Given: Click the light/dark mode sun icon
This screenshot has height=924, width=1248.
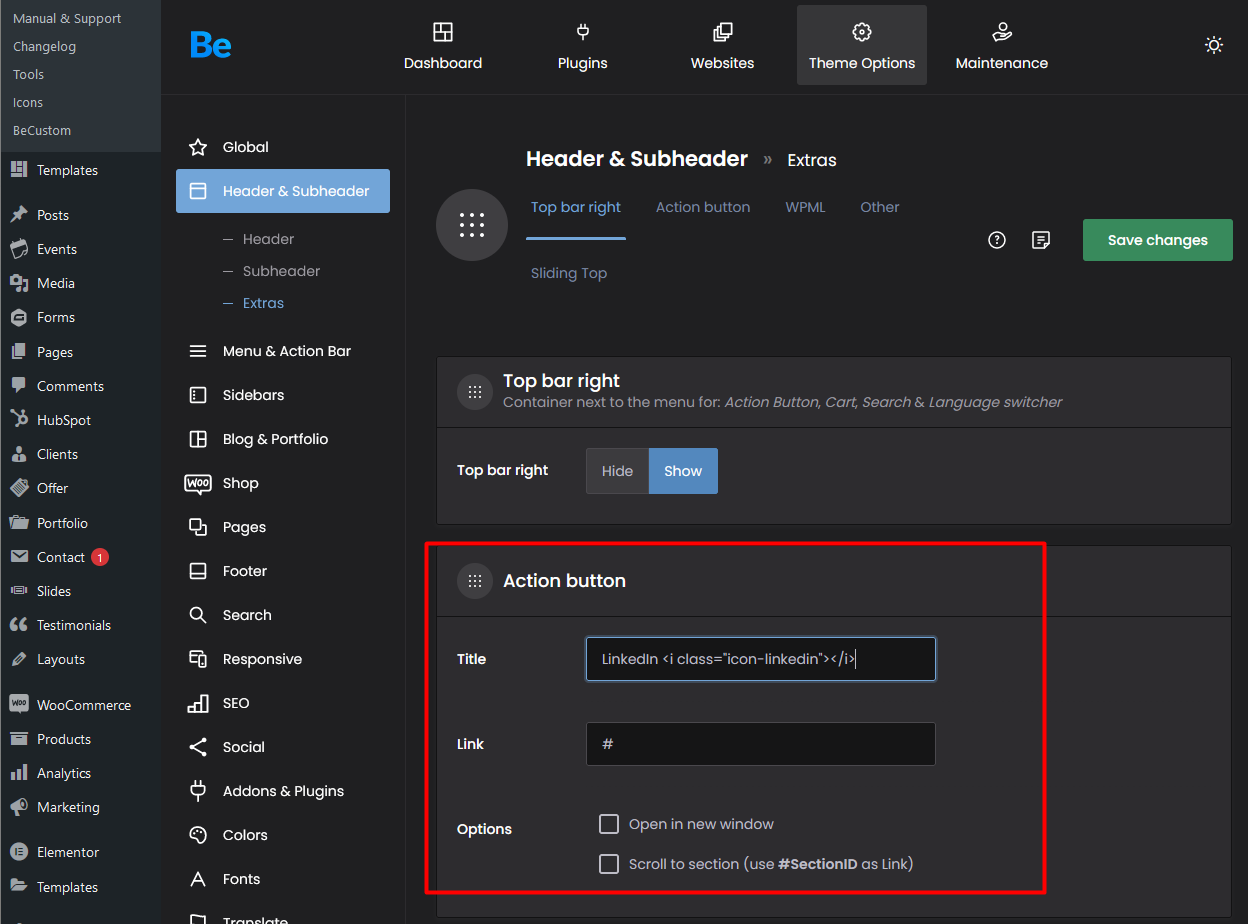Looking at the screenshot, I should pyautogui.click(x=1214, y=45).
